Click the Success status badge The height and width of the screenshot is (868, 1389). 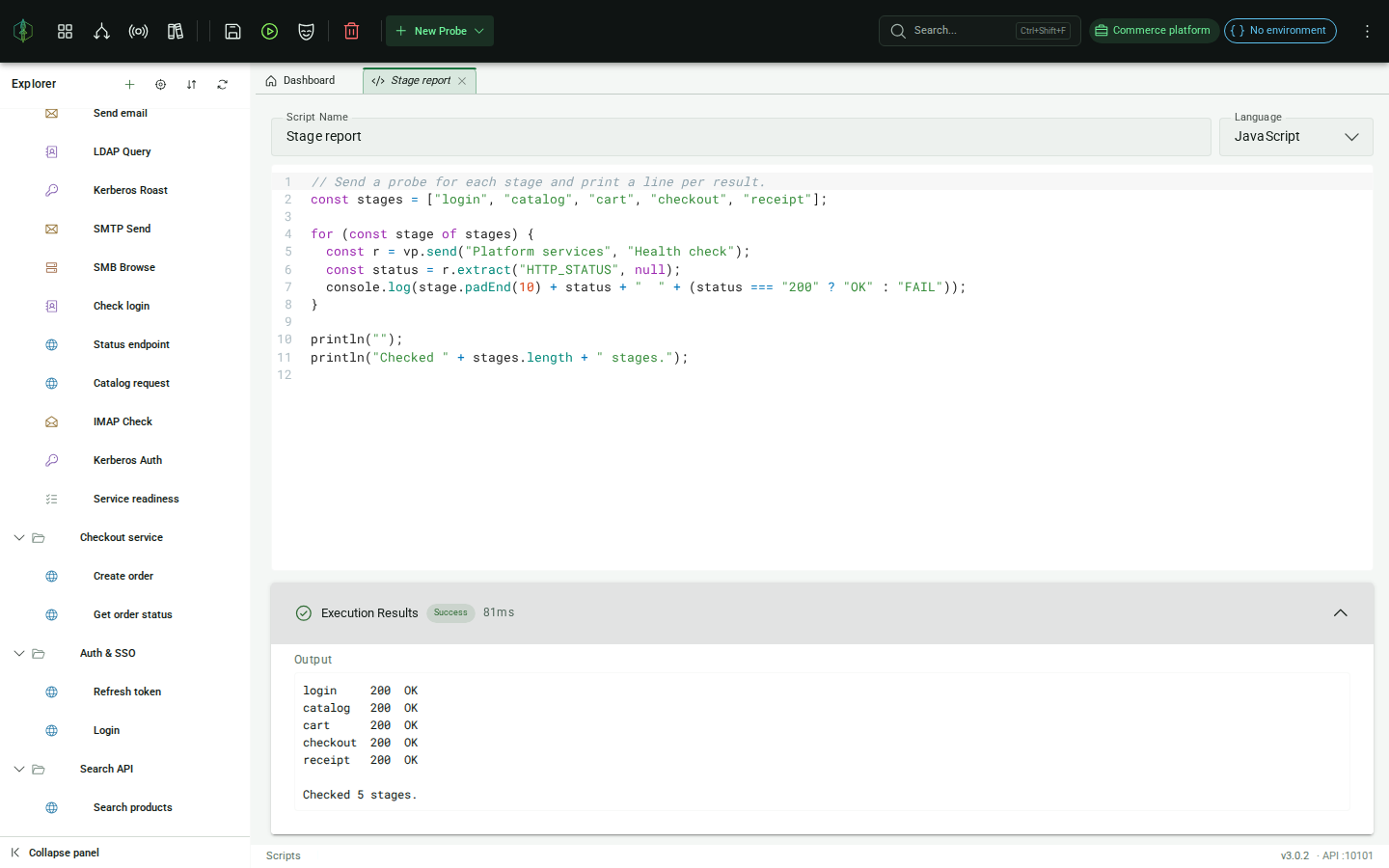pyautogui.click(x=450, y=612)
